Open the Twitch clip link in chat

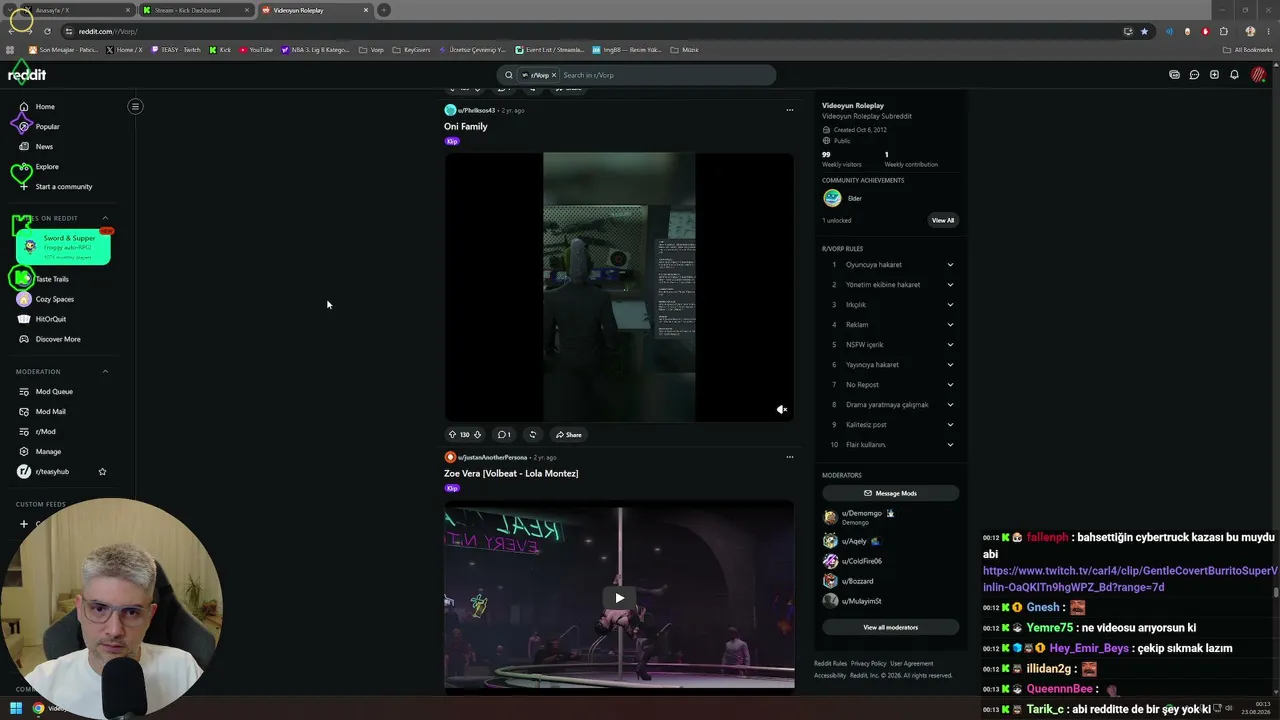point(1130,579)
